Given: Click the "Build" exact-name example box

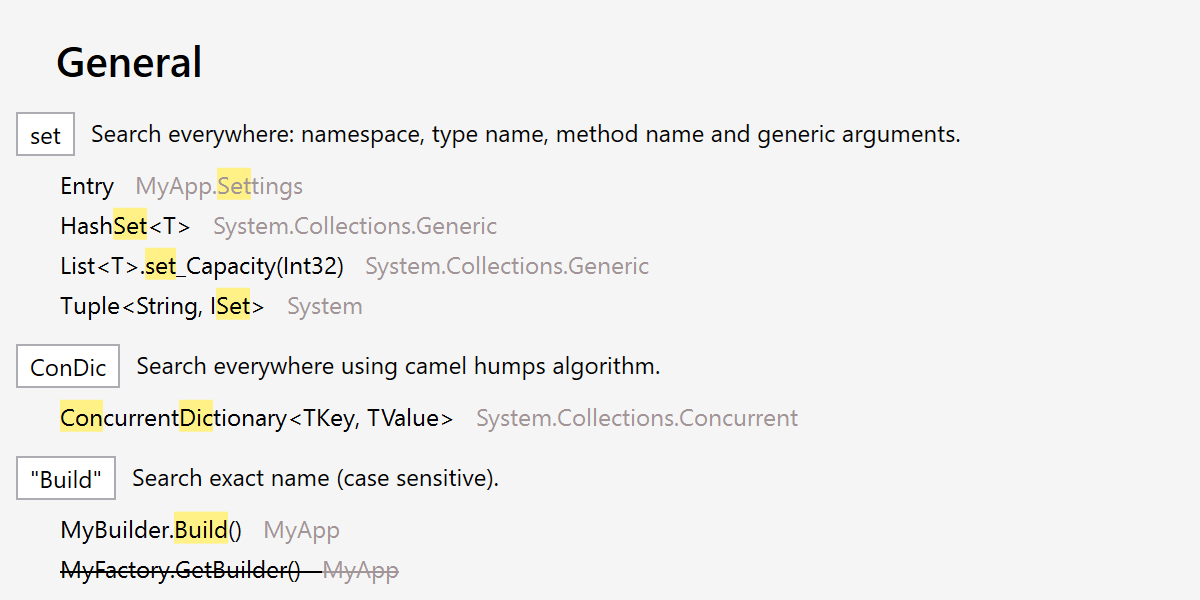Looking at the screenshot, I should point(66,479).
